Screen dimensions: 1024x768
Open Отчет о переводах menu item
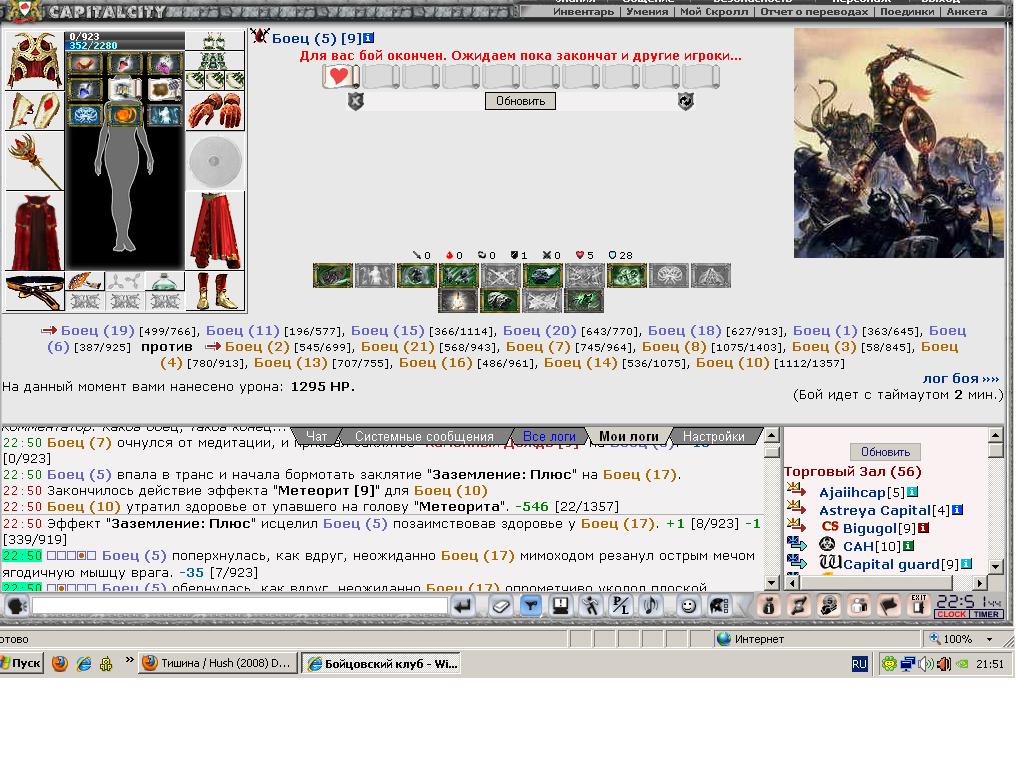point(814,12)
